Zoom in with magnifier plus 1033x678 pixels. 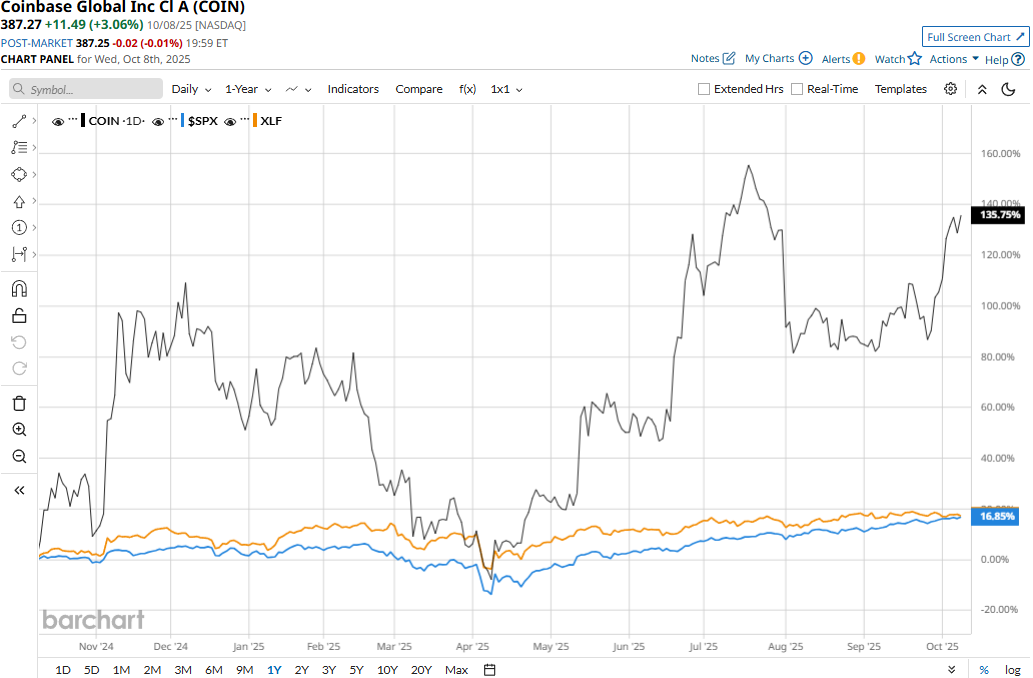(x=19, y=430)
